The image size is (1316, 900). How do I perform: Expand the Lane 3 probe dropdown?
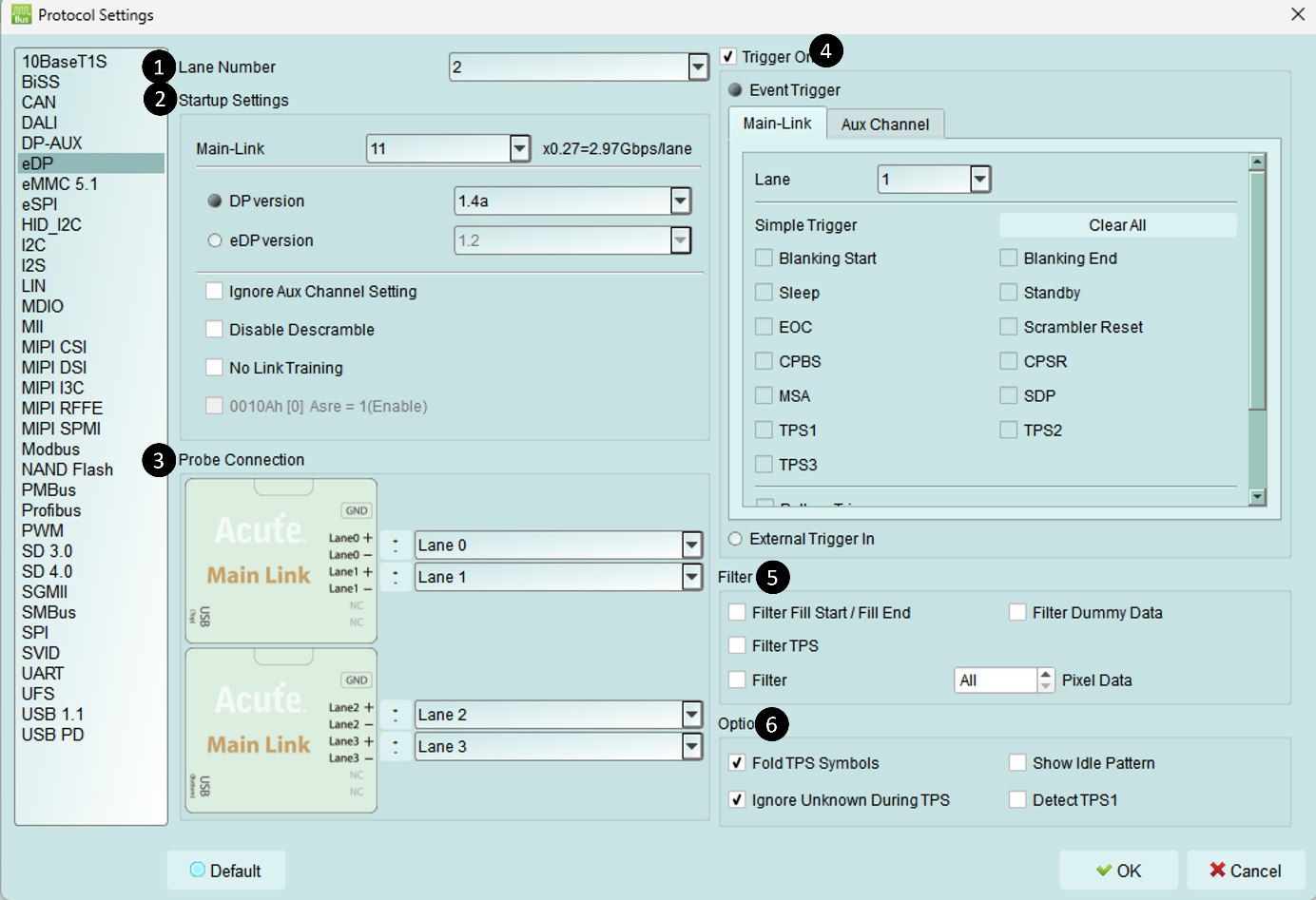(692, 747)
